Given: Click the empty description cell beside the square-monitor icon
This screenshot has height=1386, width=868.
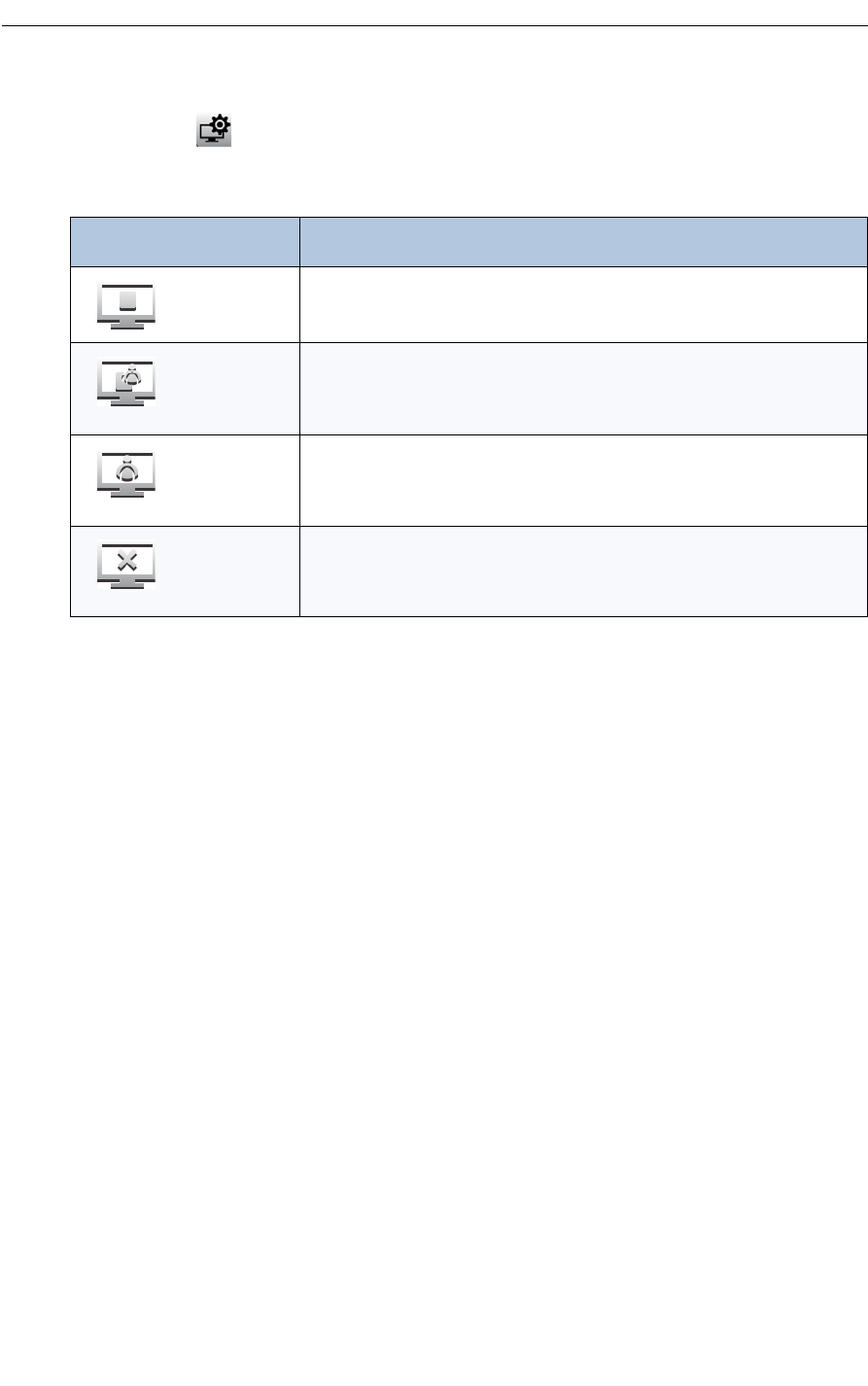Looking at the screenshot, I should (582, 304).
